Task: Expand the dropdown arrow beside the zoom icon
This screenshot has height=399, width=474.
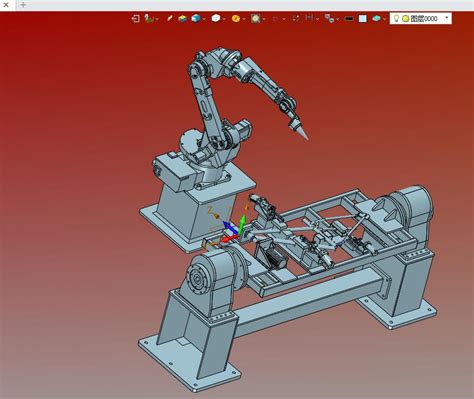Action: [264, 19]
